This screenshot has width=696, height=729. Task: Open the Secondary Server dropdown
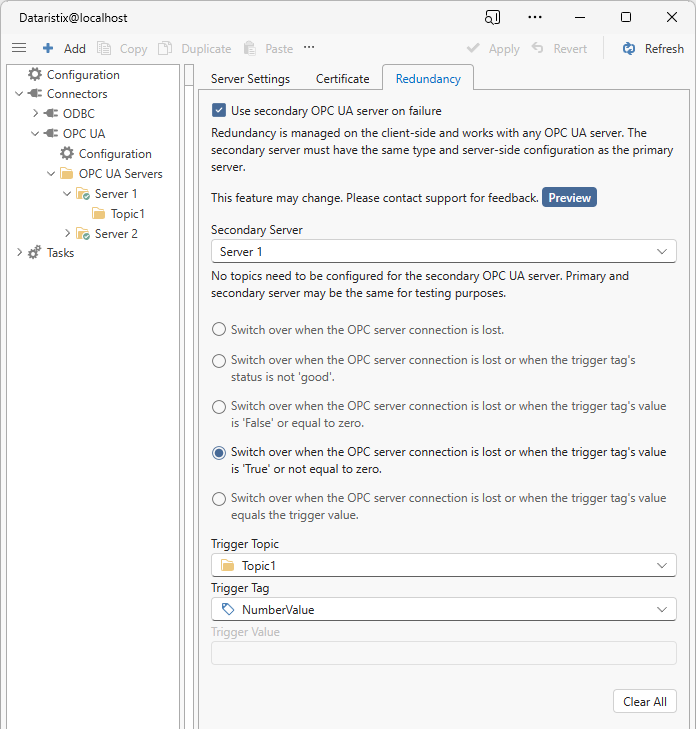pos(443,252)
